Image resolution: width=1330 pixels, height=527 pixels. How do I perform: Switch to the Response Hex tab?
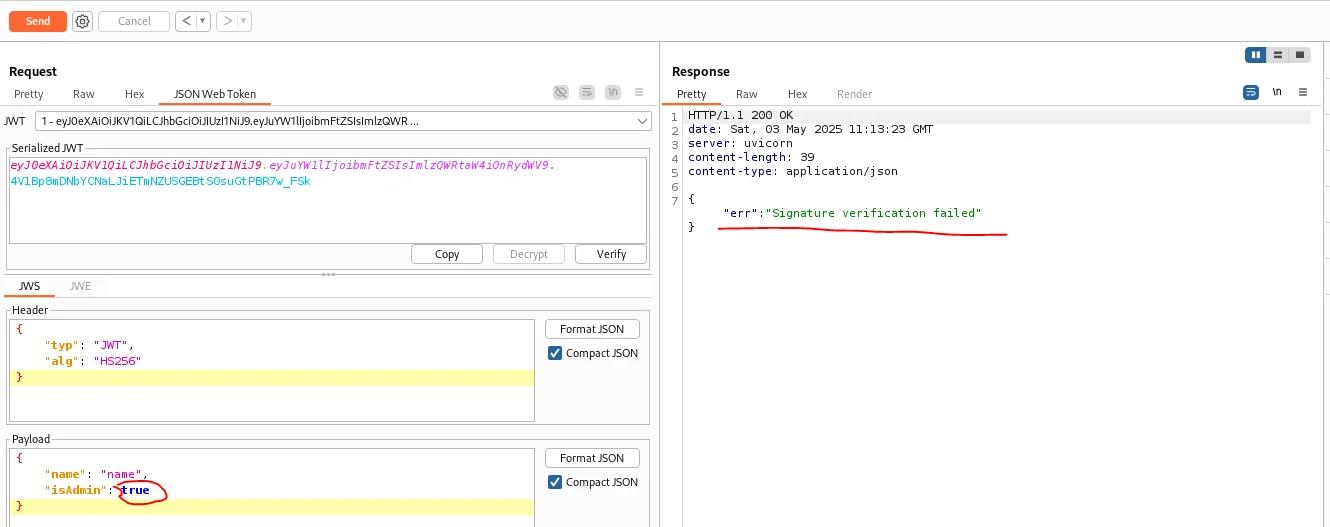[797, 94]
